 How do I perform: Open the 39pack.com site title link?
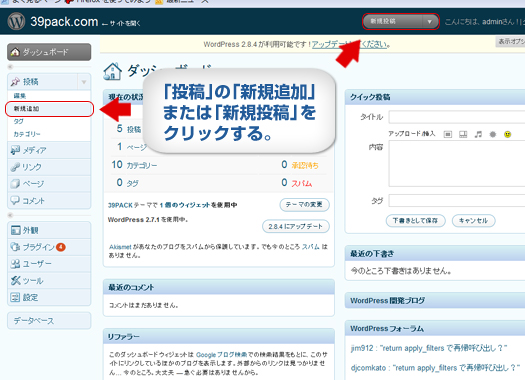point(64,22)
